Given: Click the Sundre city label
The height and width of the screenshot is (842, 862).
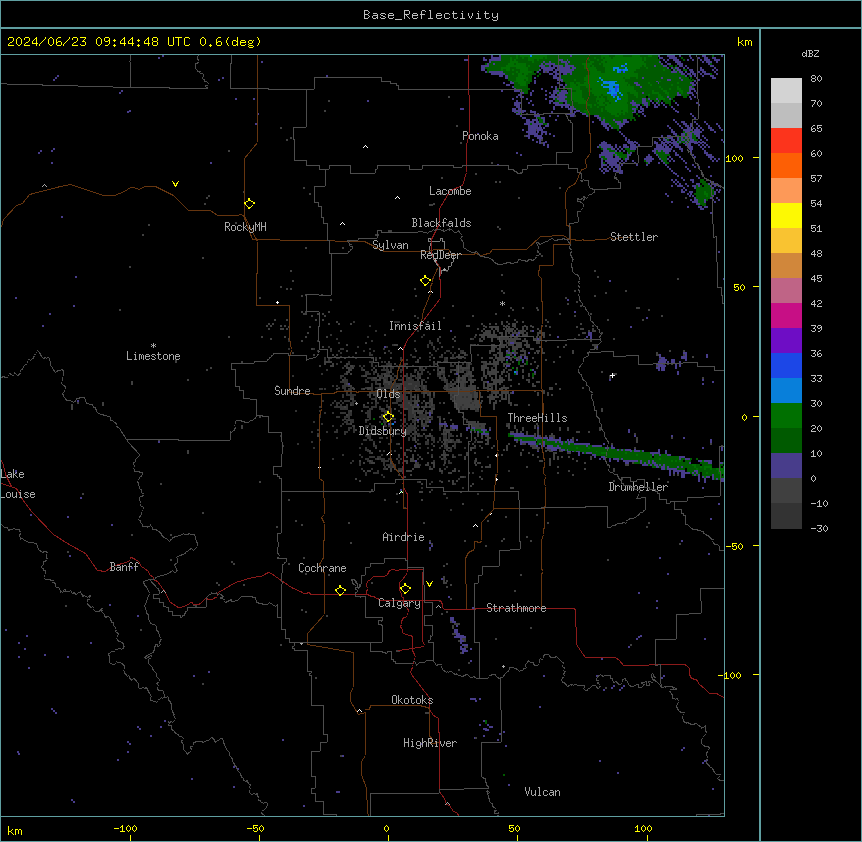Looking at the screenshot, I should 292,391.
